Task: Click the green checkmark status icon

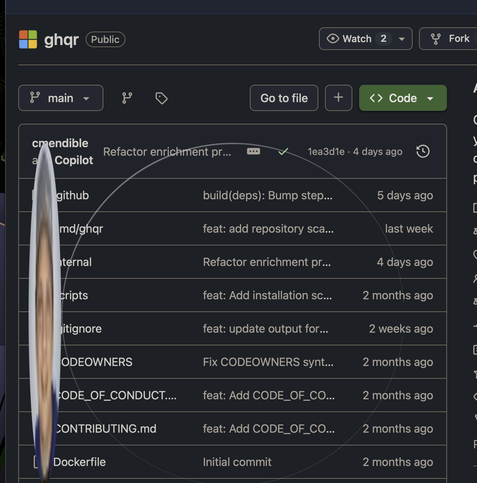Action: (283, 152)
